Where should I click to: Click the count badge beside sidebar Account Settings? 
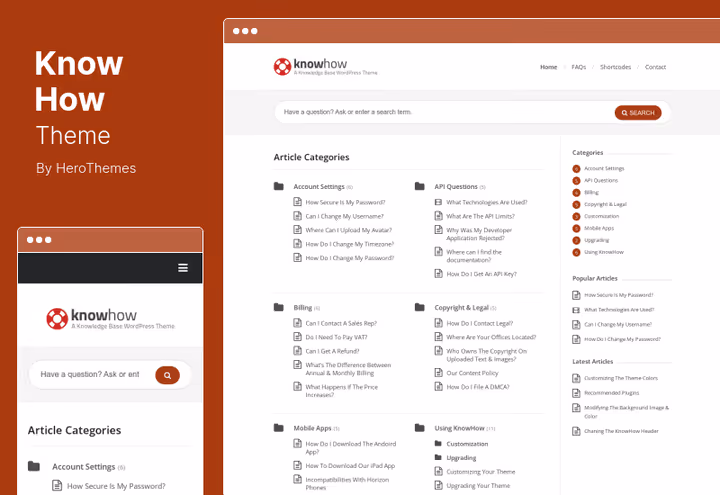576,169
